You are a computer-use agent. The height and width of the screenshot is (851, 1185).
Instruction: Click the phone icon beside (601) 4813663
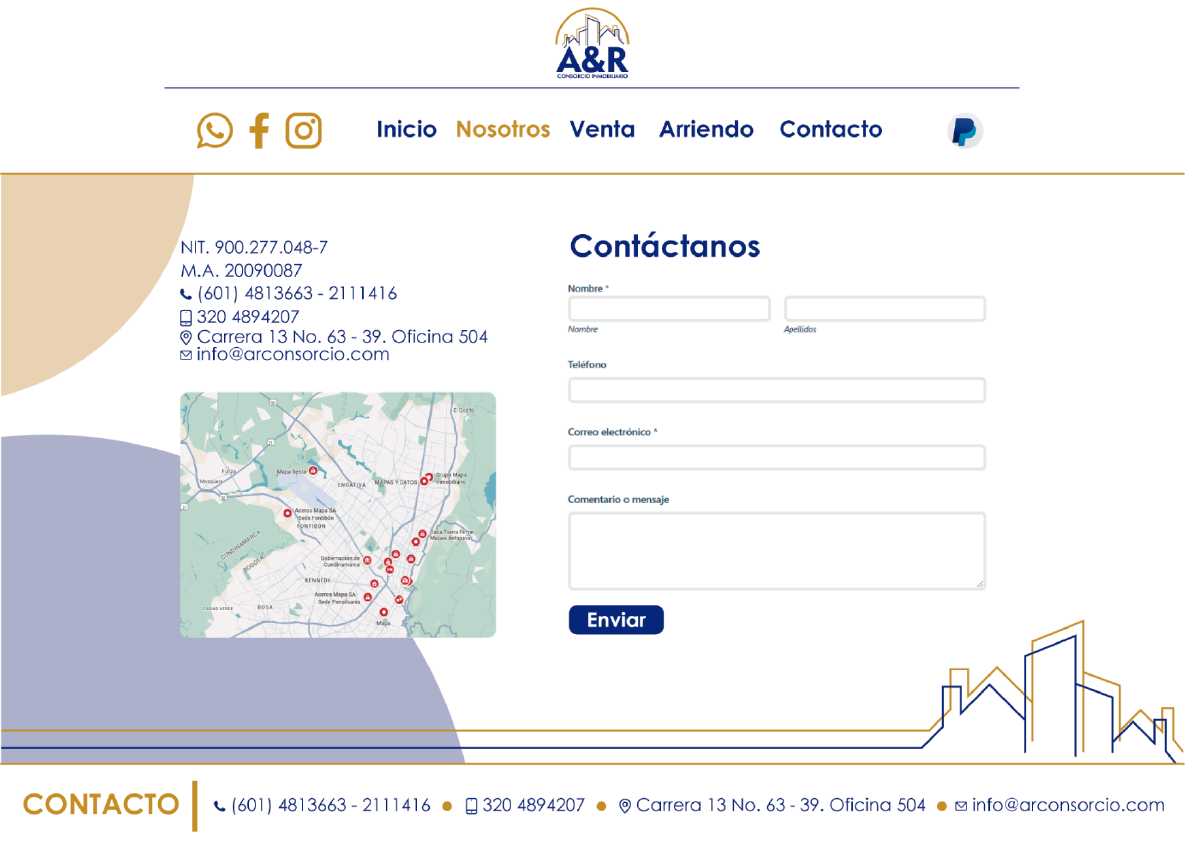pos(186,295)
